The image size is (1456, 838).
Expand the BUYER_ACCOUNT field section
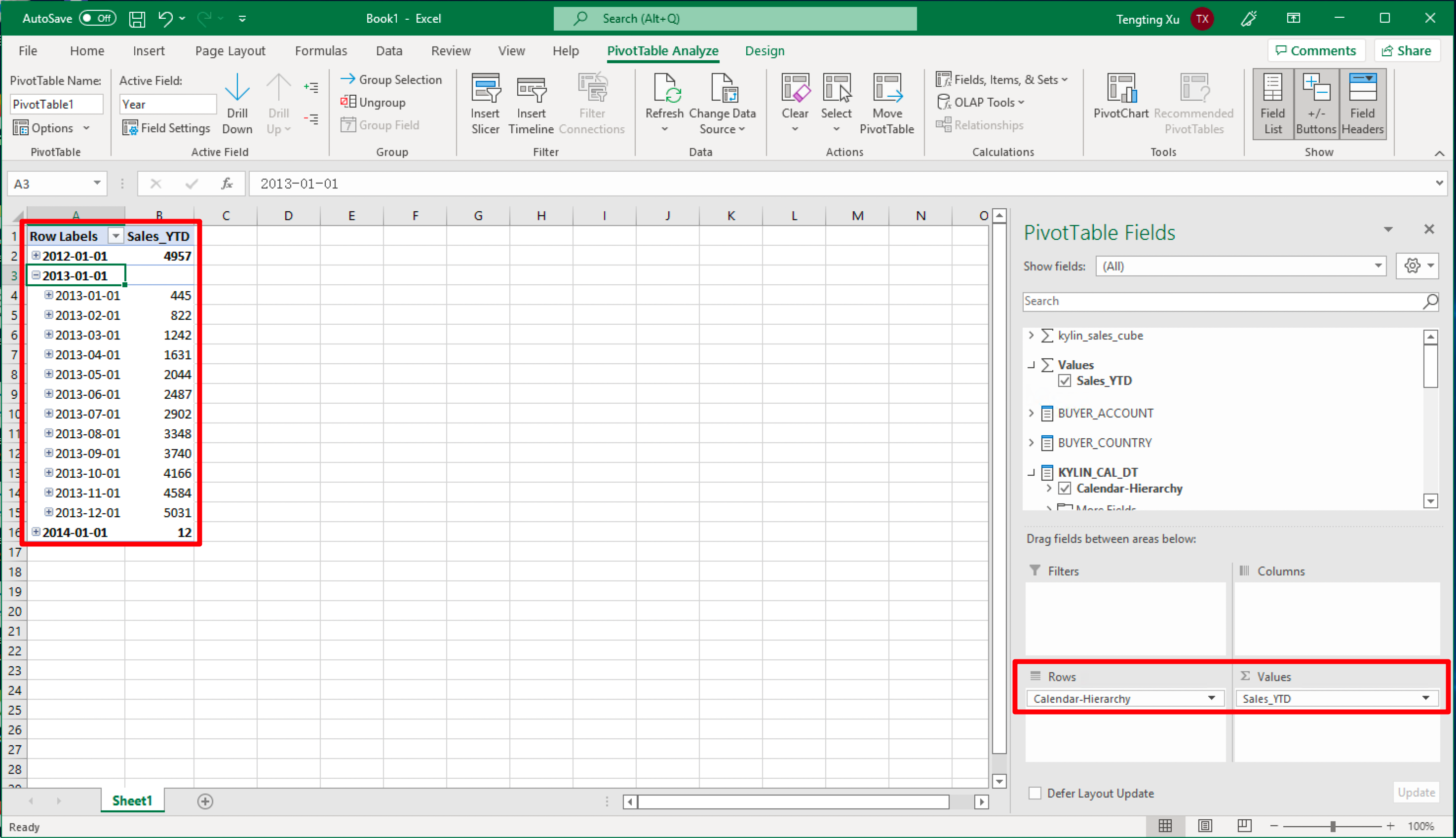(x=1033, y=412)
